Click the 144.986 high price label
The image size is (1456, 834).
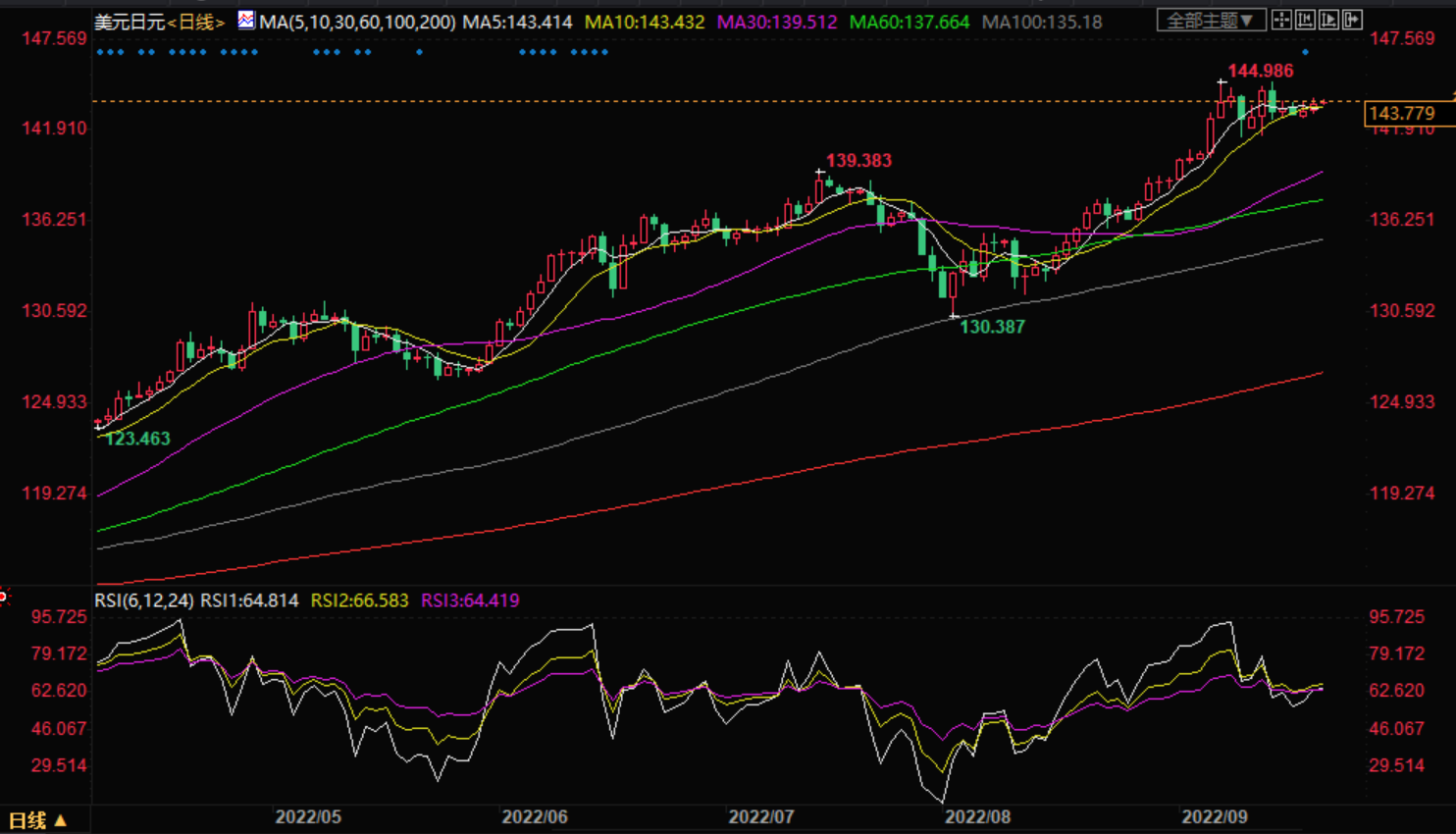(x=1261, y=71)
